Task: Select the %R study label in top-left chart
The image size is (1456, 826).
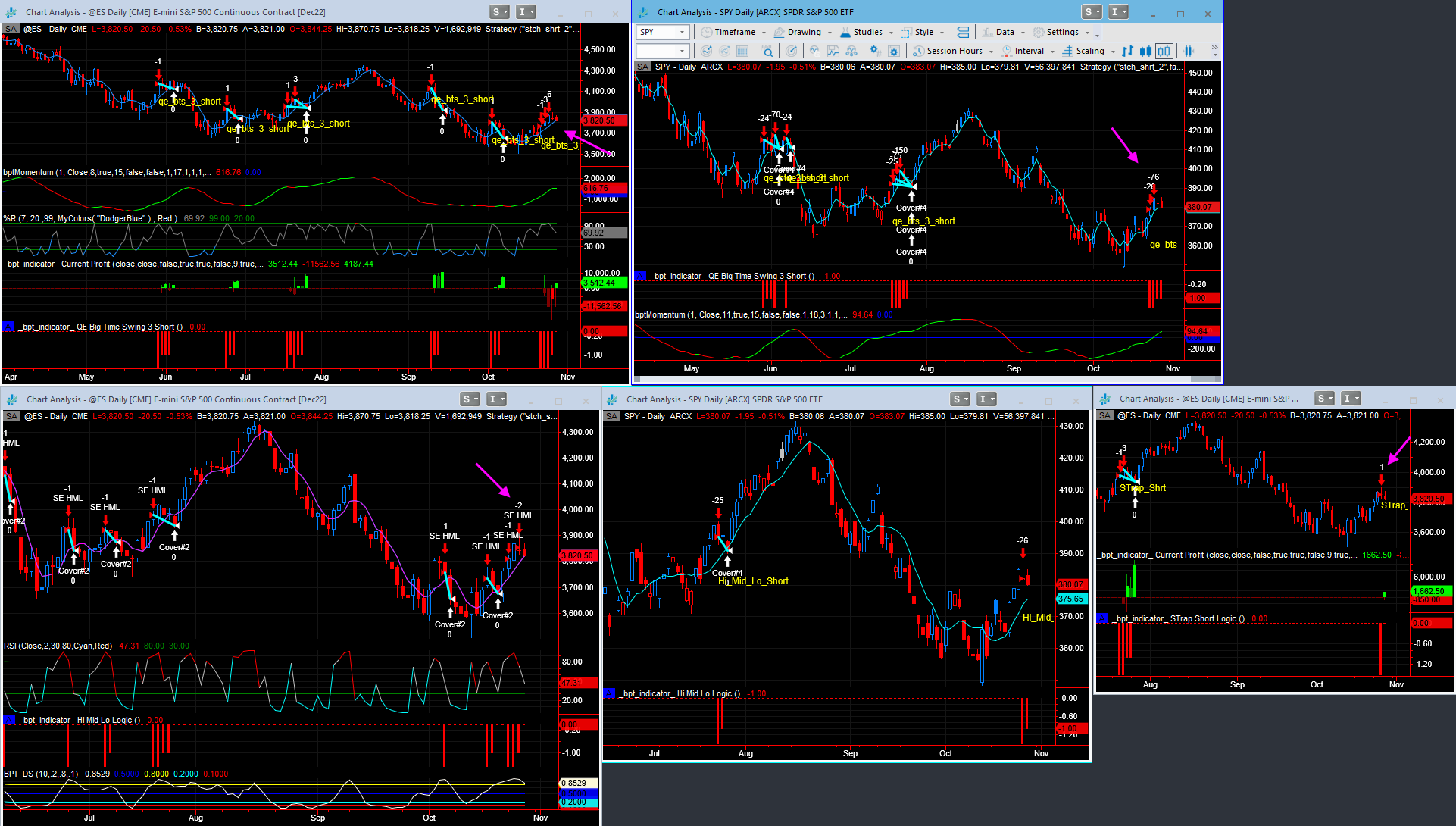Action: tap(91, 218)
